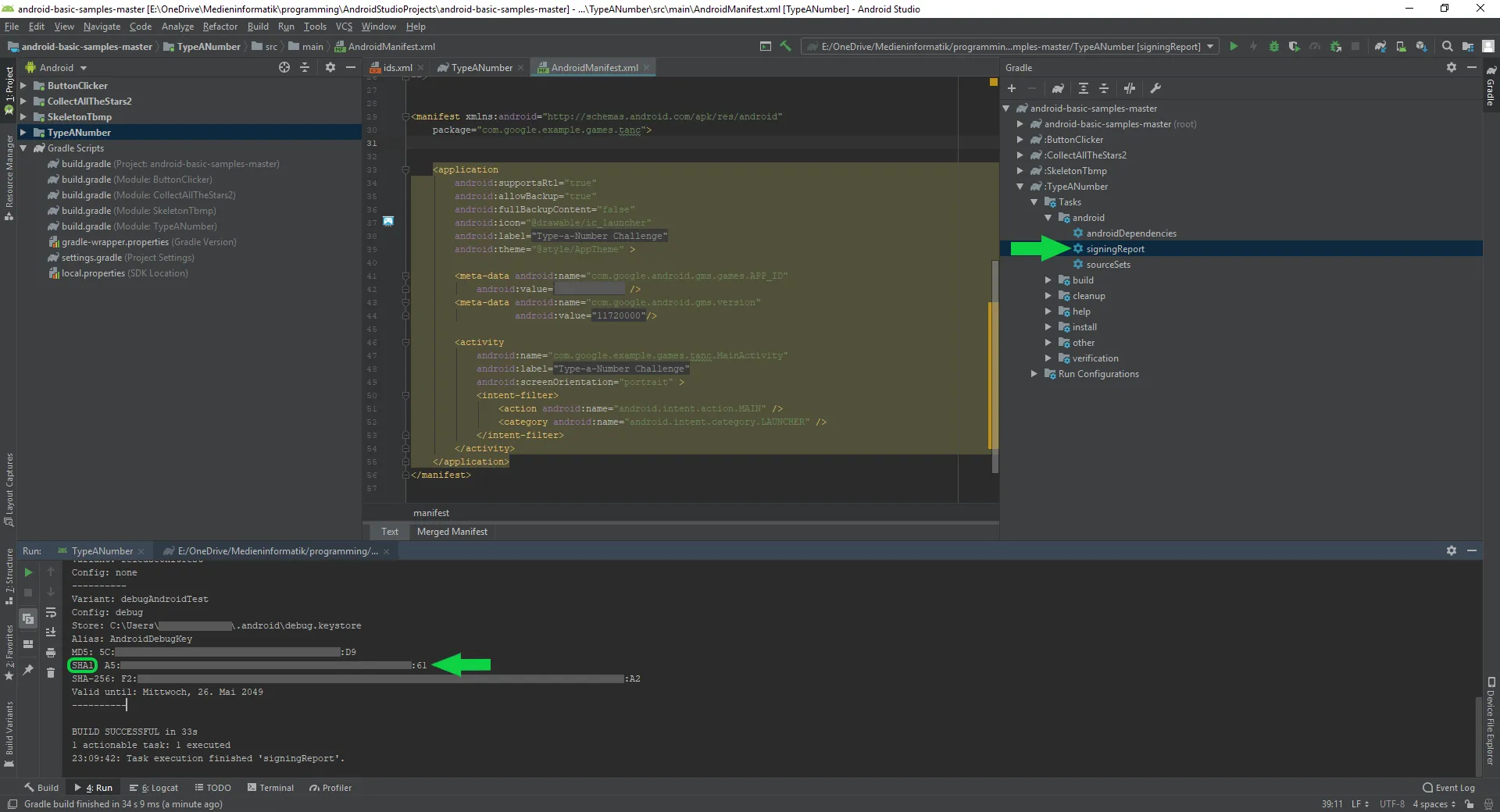Expand the ButtonClicker module in project tree
The width and height of the screenshot is (1500, 812).
(x=23, y=86)
